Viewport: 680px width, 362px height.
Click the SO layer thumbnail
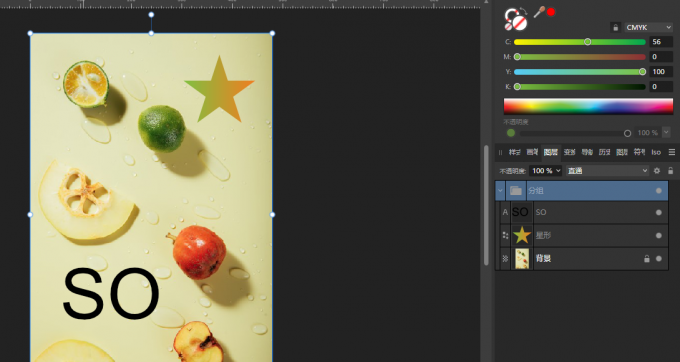[521, 212]
